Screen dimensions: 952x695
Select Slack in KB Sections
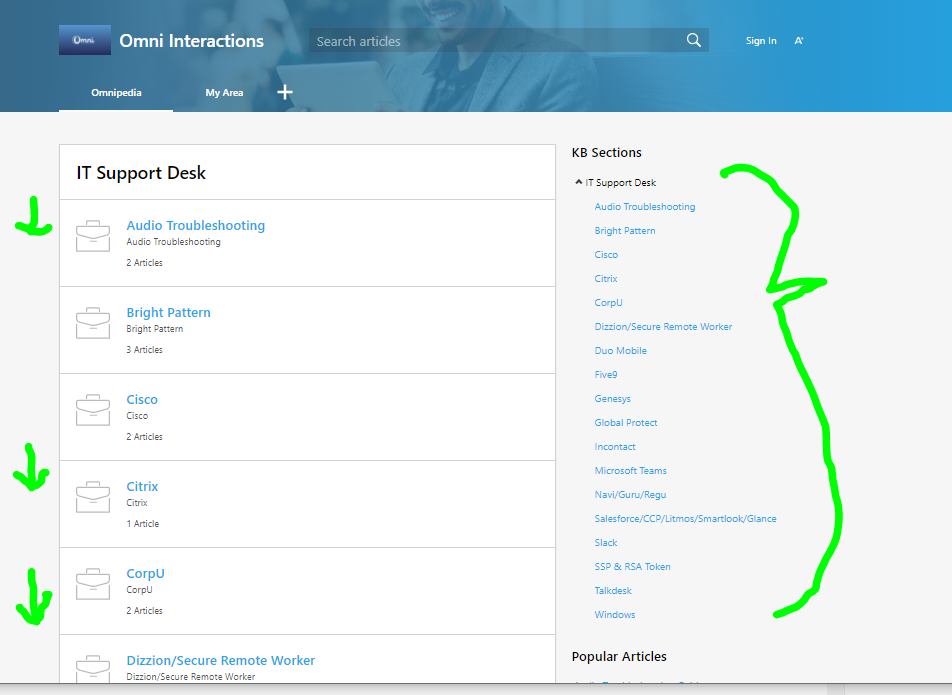pos(606,543)
